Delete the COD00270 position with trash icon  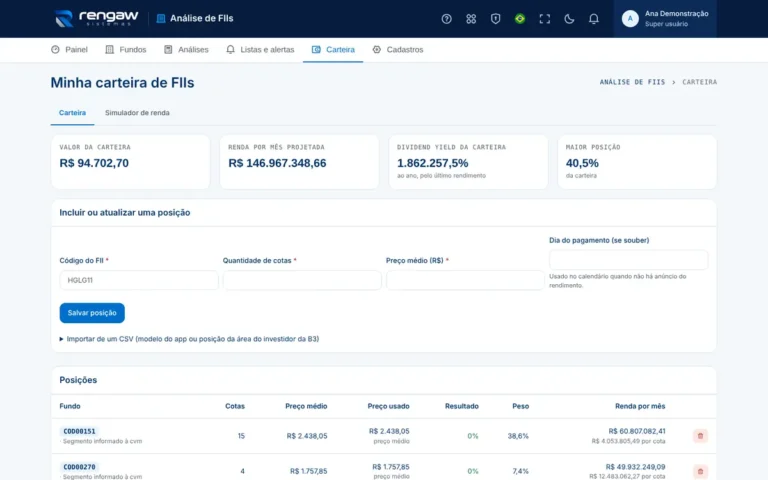pos(700,471)
